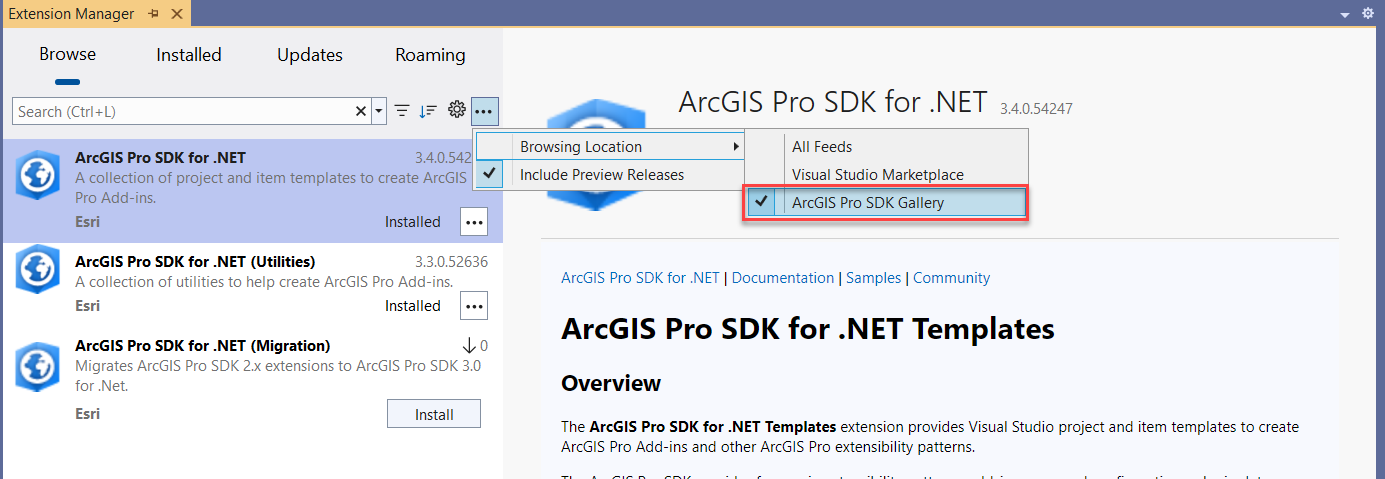The width and height of the screenshot is (1385, 479).
Task: Open the filter icon beside the search box
Action: coord(402,111)
